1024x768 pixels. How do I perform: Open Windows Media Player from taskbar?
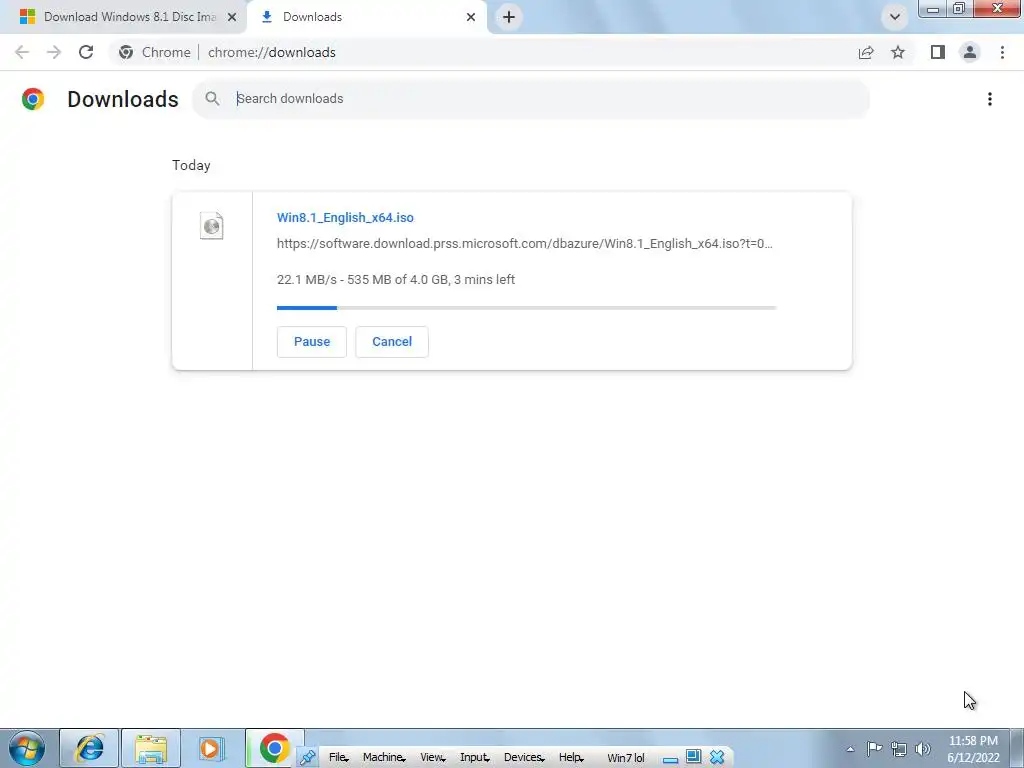click(210, 748)
